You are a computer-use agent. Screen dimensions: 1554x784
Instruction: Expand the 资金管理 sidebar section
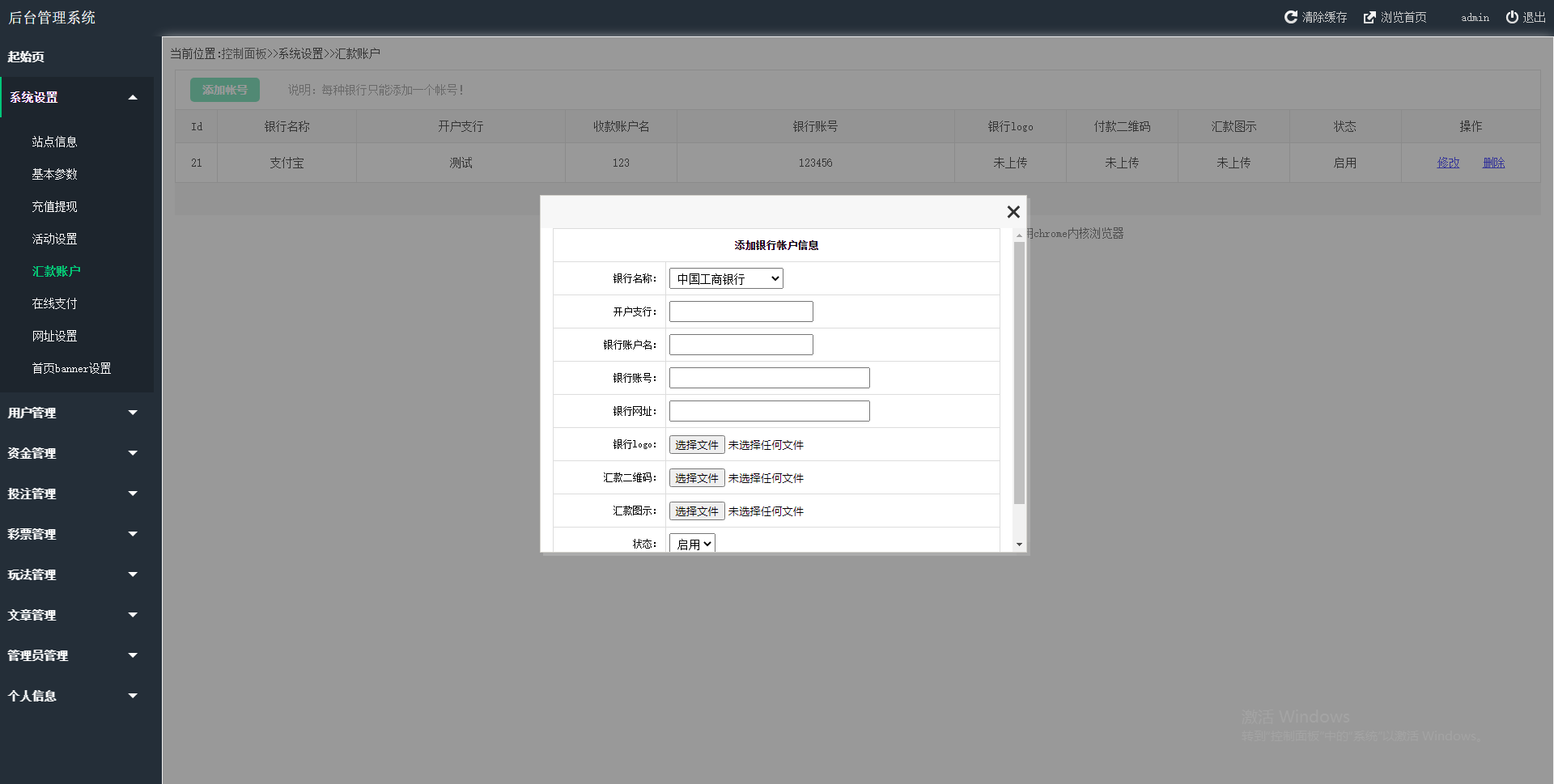(133, 453)
